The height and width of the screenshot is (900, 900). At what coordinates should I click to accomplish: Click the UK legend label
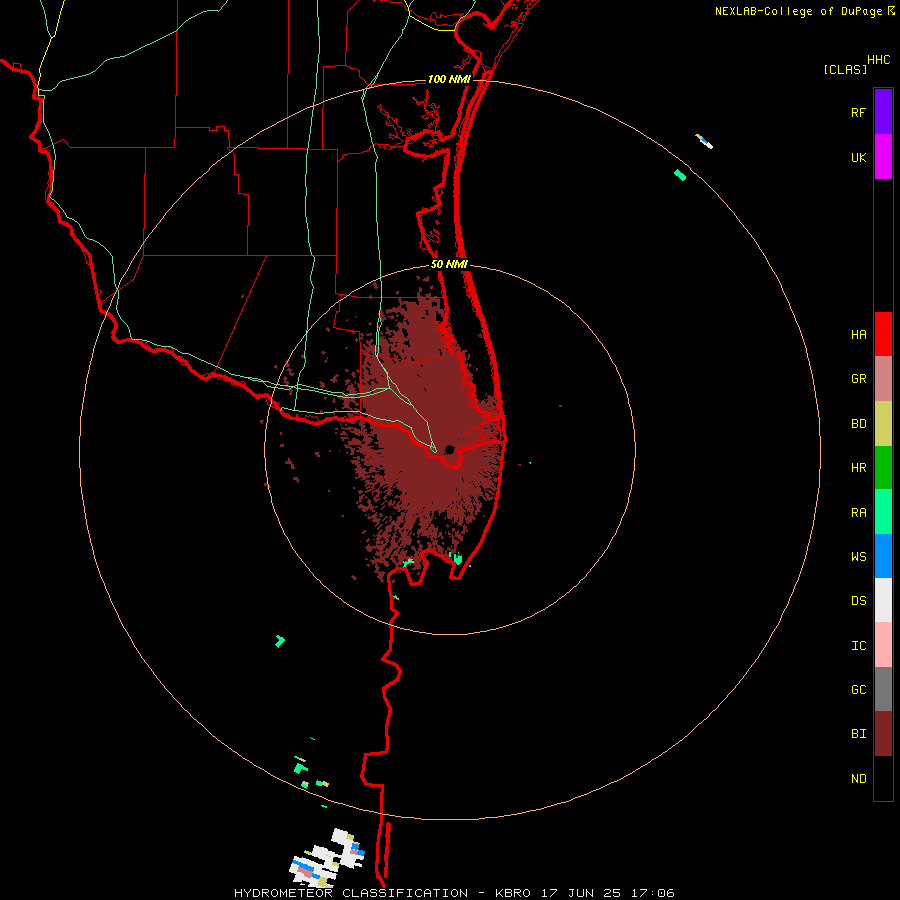point(858,157)
